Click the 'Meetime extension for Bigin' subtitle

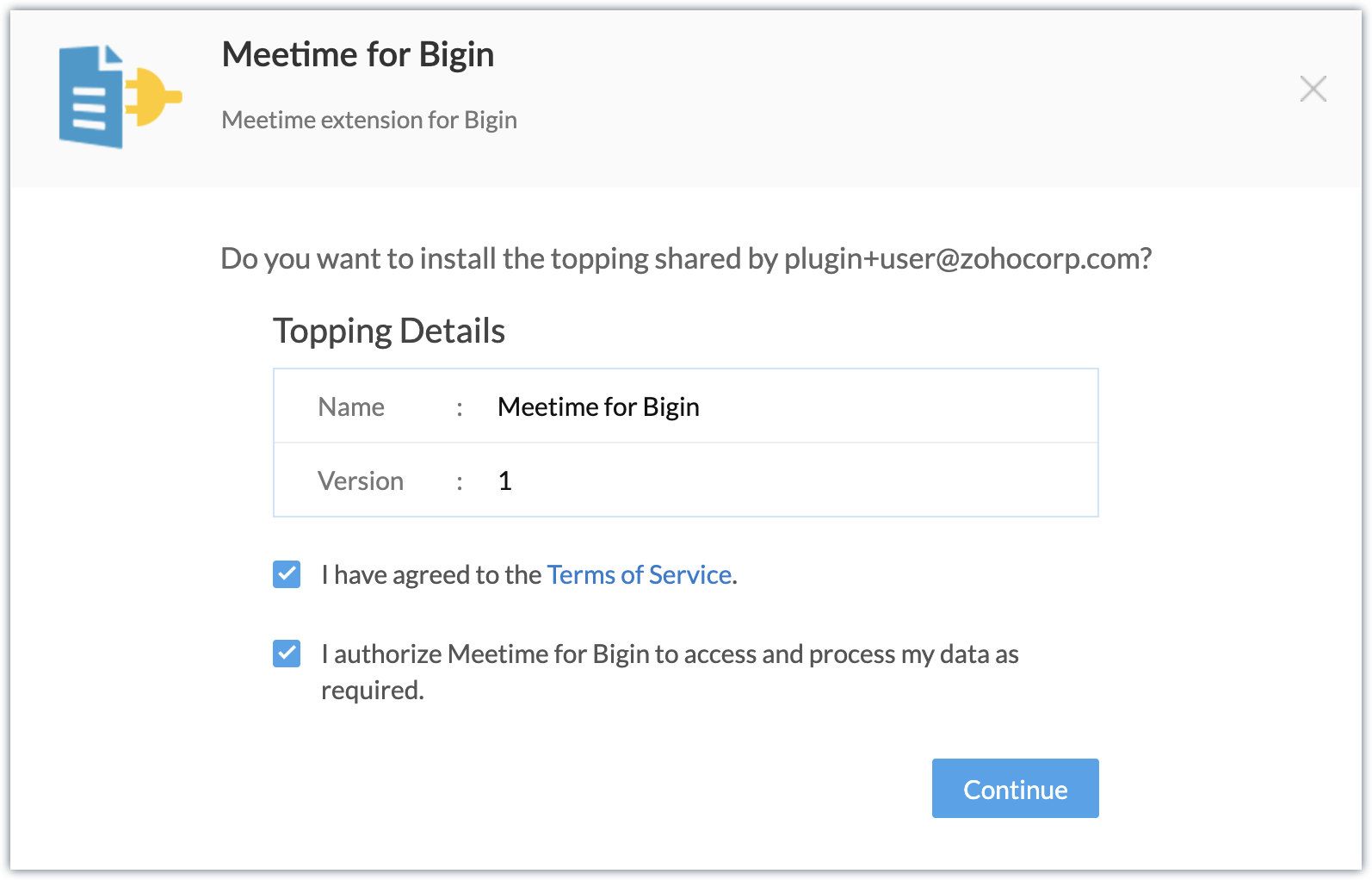369,120
